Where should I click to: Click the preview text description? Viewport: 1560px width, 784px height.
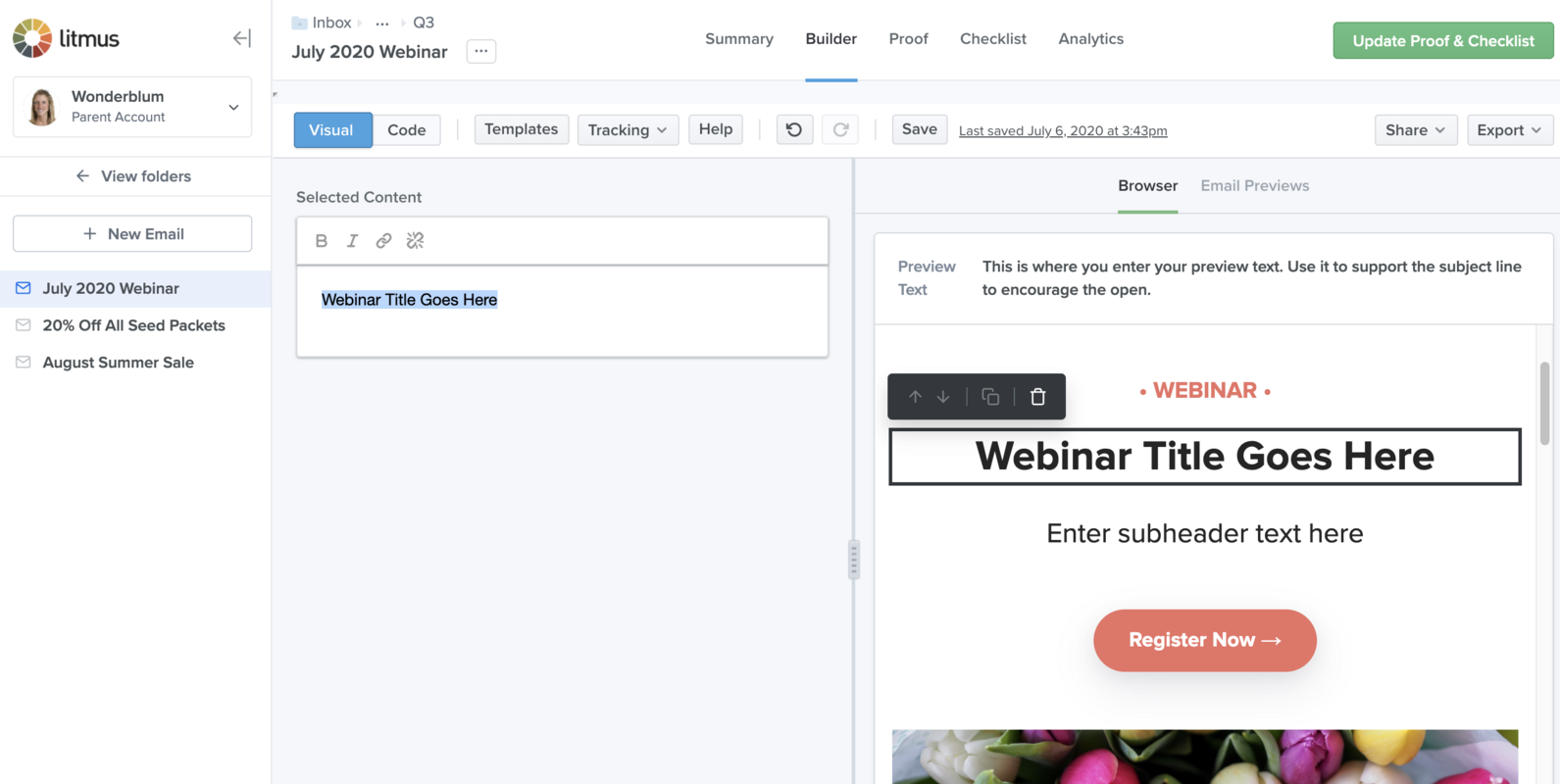click(x=1252, y=278)
